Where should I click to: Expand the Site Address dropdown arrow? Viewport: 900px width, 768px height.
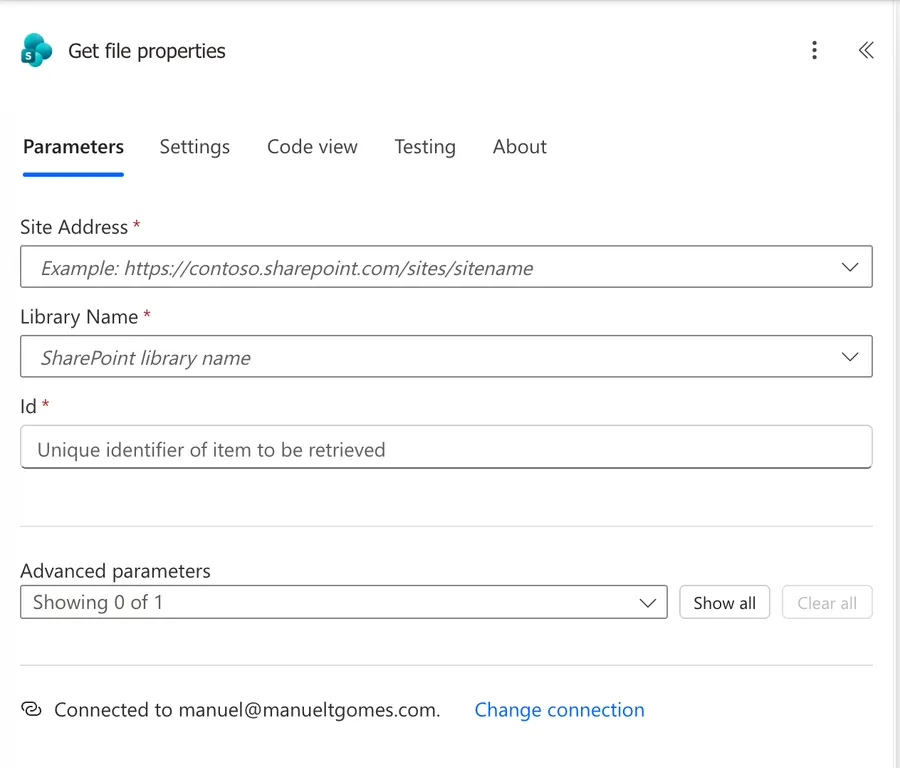[849, 267]
